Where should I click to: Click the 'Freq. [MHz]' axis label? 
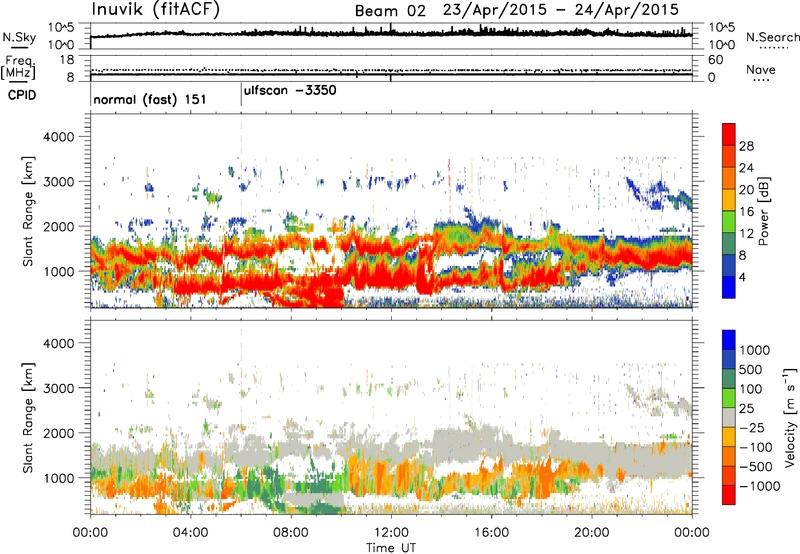click(18, 68)
